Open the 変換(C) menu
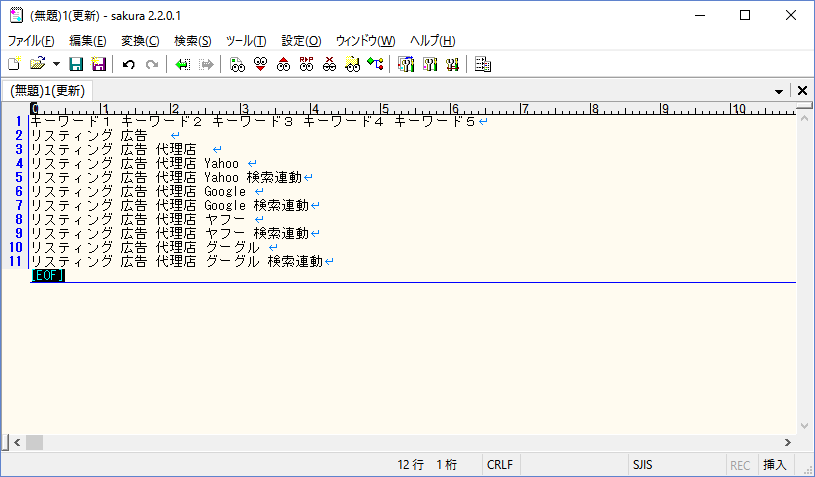 (140, 41)
